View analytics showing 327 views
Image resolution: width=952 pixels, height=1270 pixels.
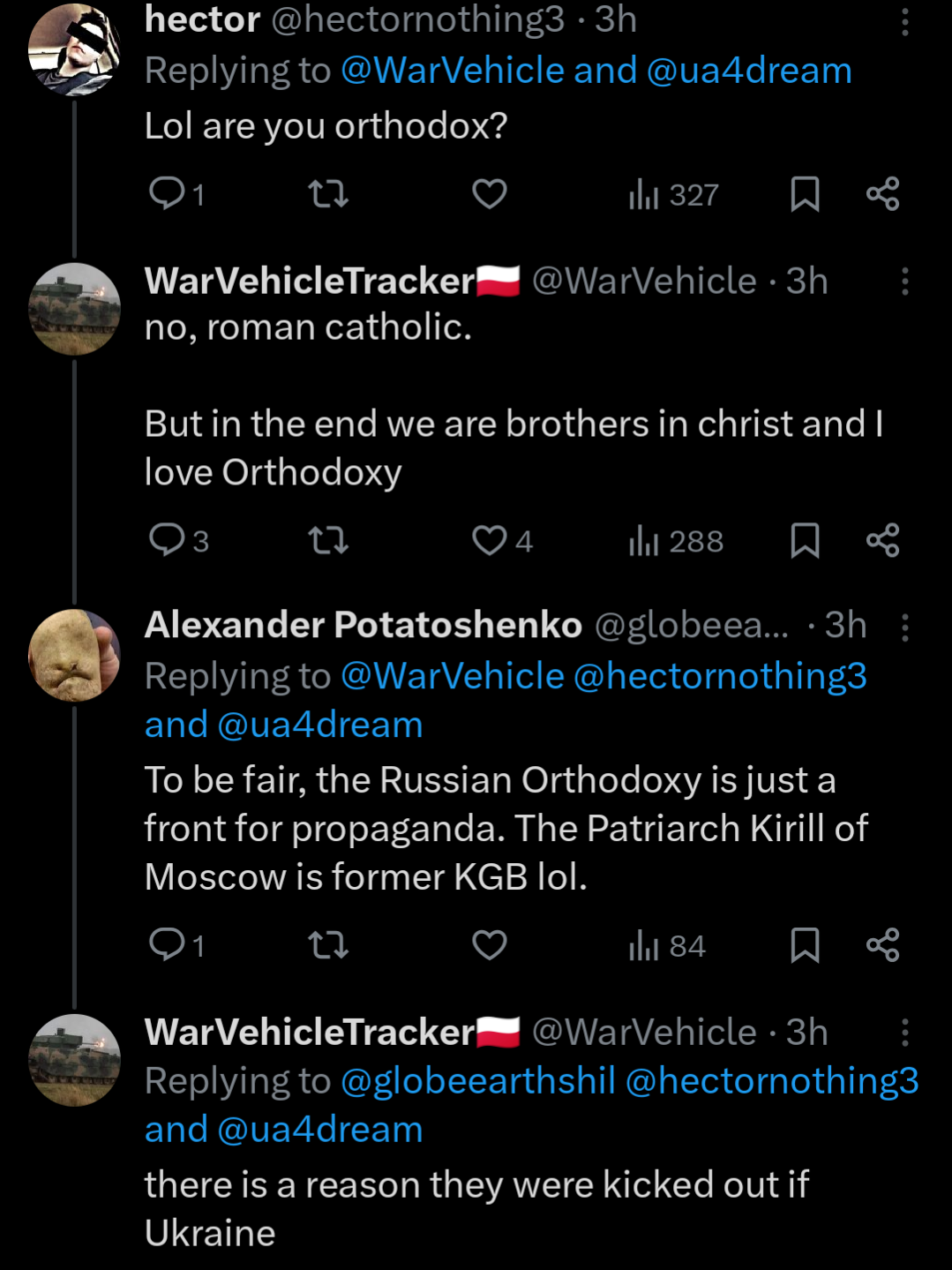674,194
